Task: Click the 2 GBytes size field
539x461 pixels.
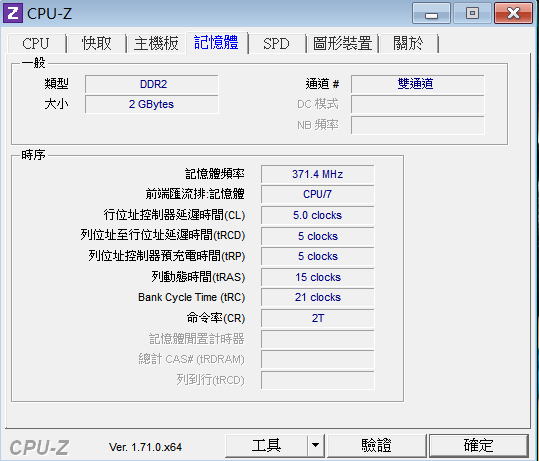Action: tap(152, 104)
